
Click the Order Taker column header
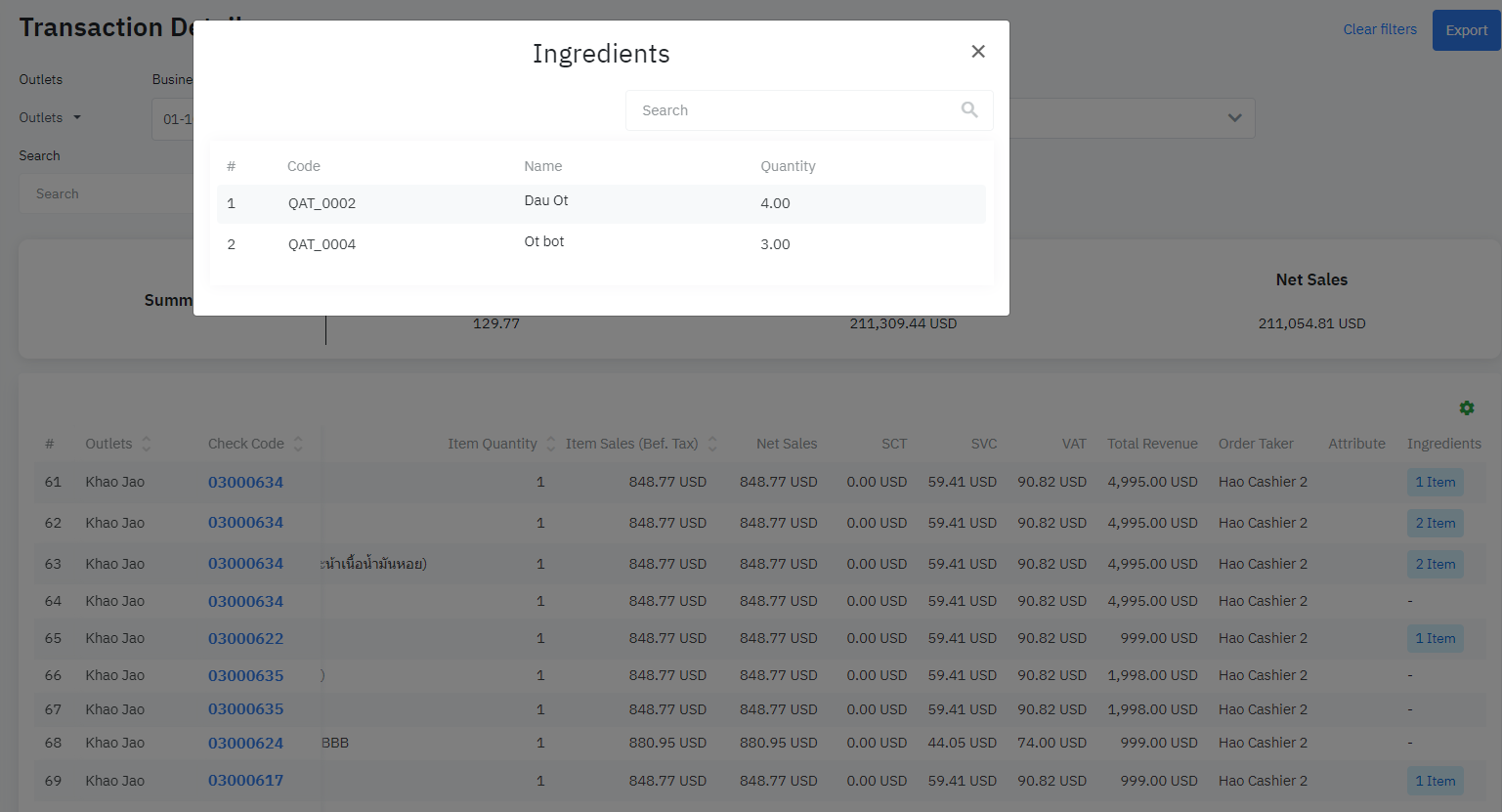[1256, 444]
